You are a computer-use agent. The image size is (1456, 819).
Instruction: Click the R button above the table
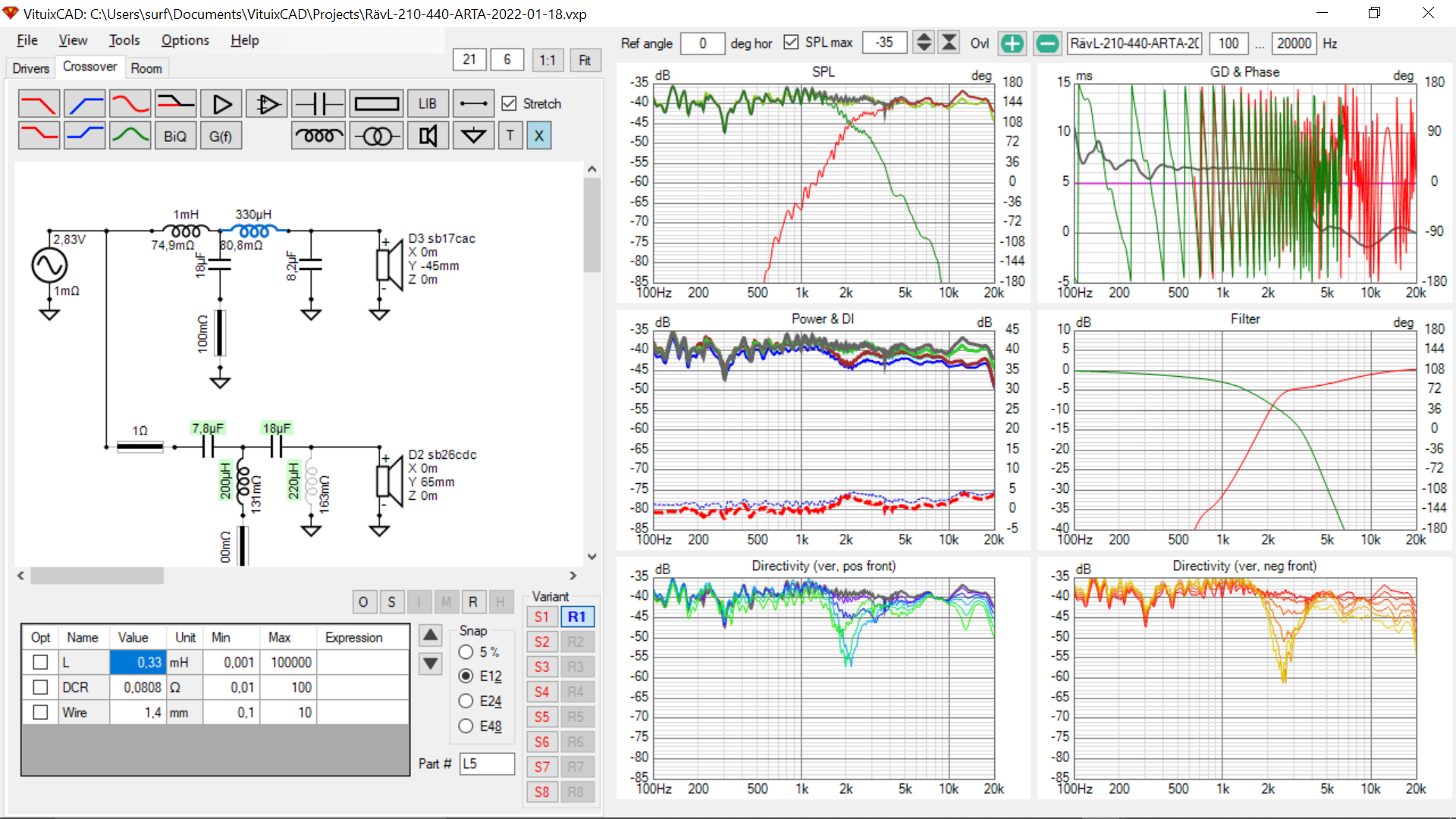(x=473, y=602)
